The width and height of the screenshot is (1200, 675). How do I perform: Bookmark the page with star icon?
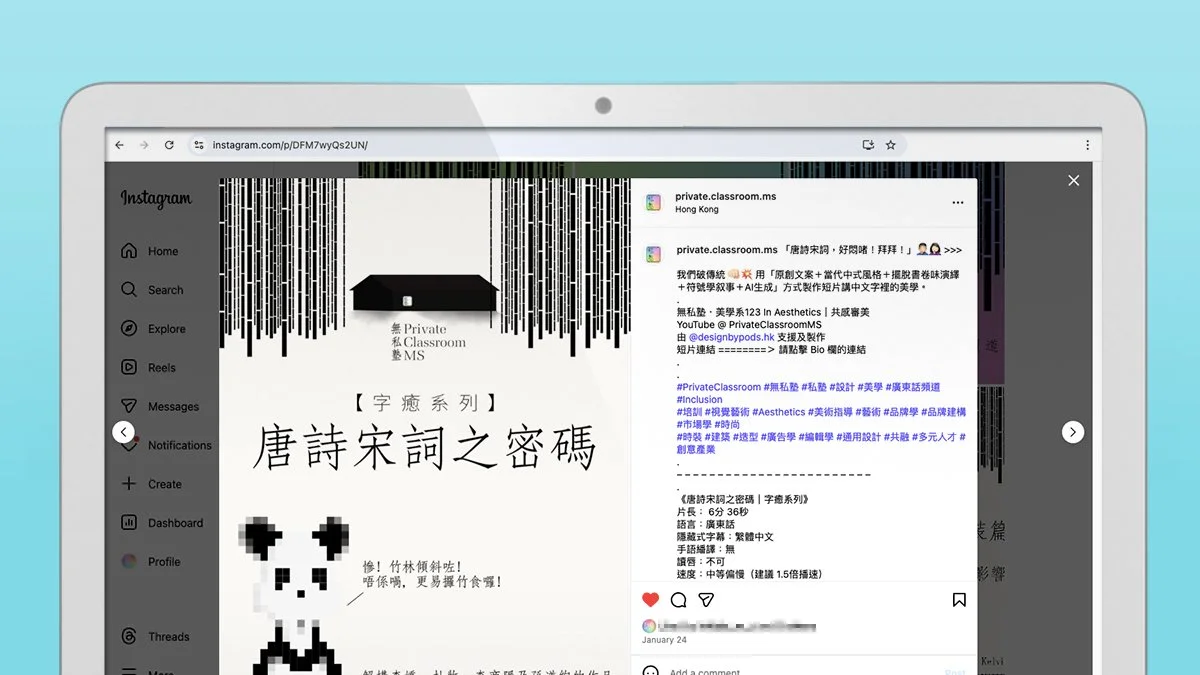click(890, 145)
